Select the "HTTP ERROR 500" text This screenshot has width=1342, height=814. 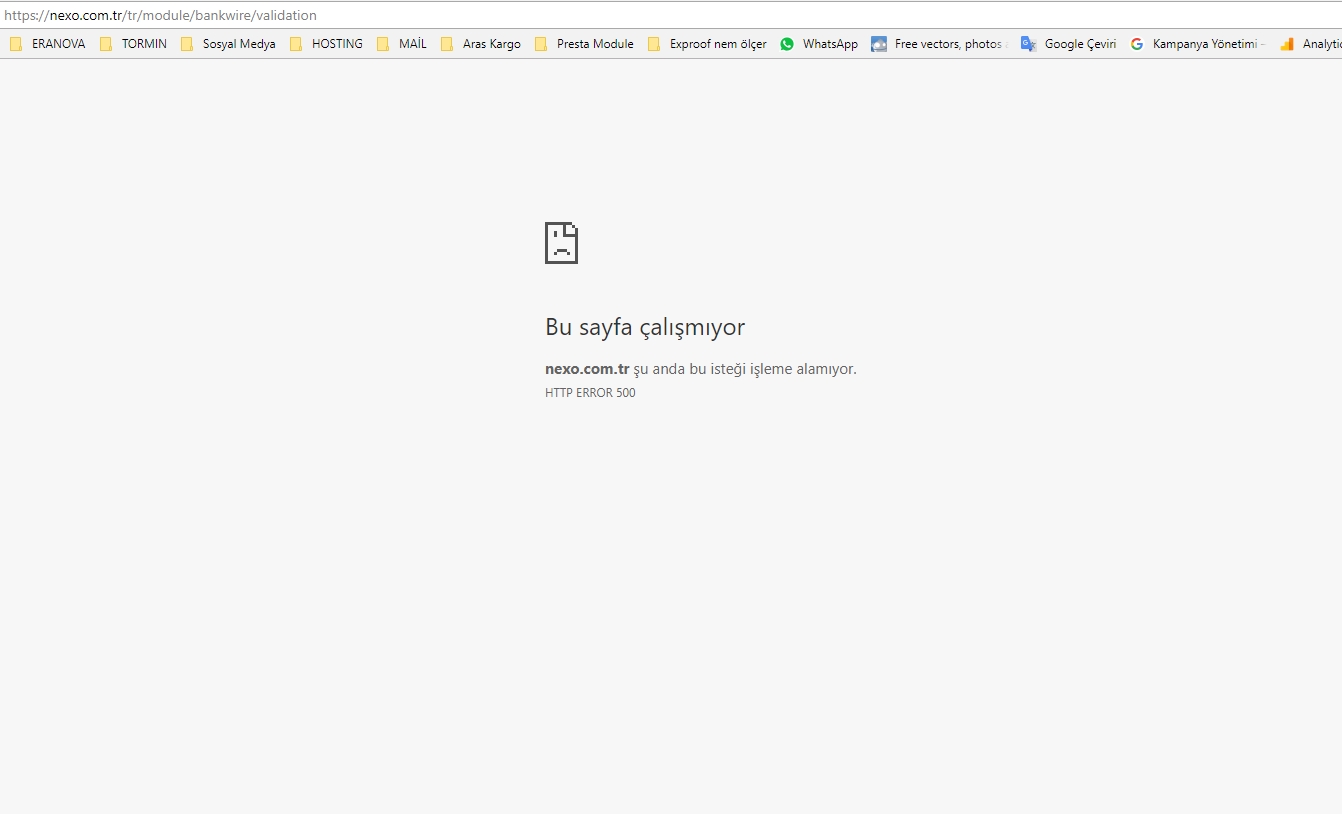(x=590, y=393)
